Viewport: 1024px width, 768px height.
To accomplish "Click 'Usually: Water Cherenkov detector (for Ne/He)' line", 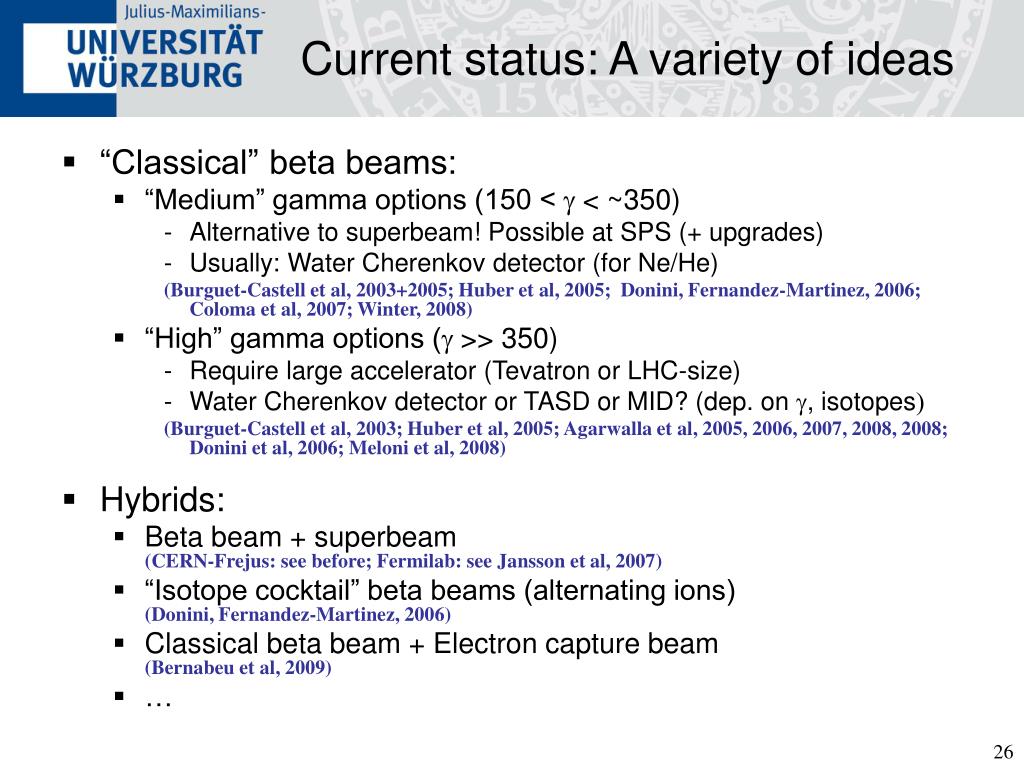I will (454, 263).
